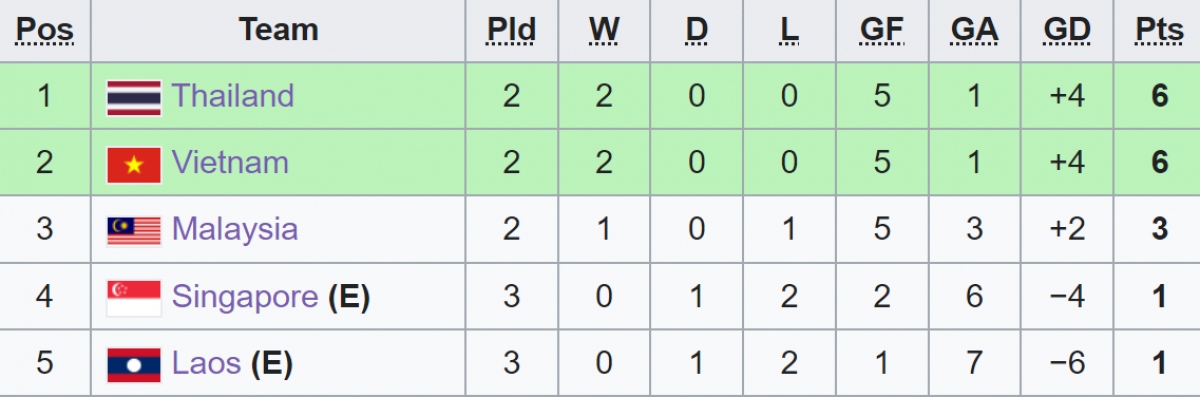Click the Pts column header
The height and width of the screenshot is (397, 1200).
(1159, 30)
